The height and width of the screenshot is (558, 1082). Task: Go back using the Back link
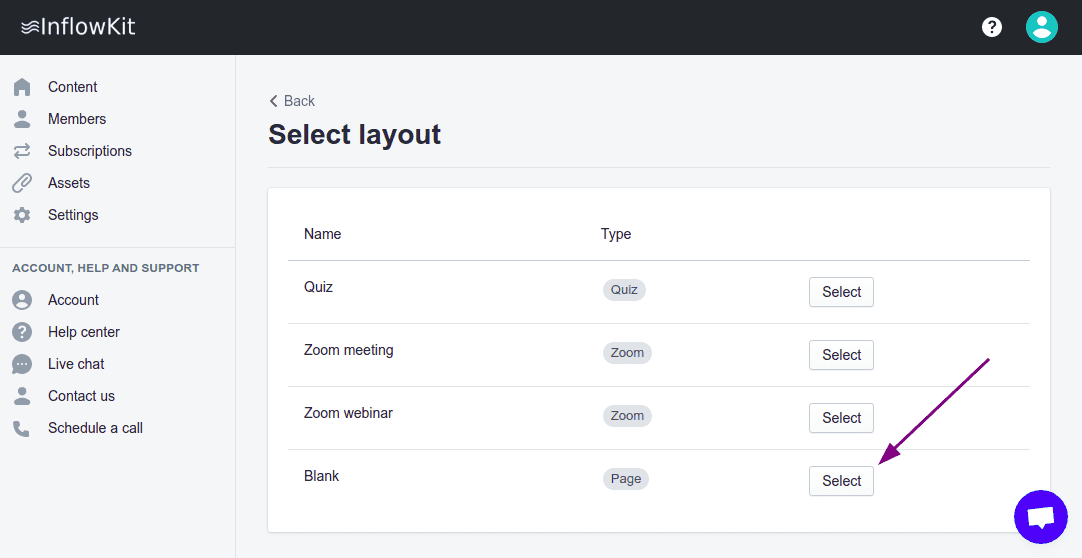tap(292, 101)
